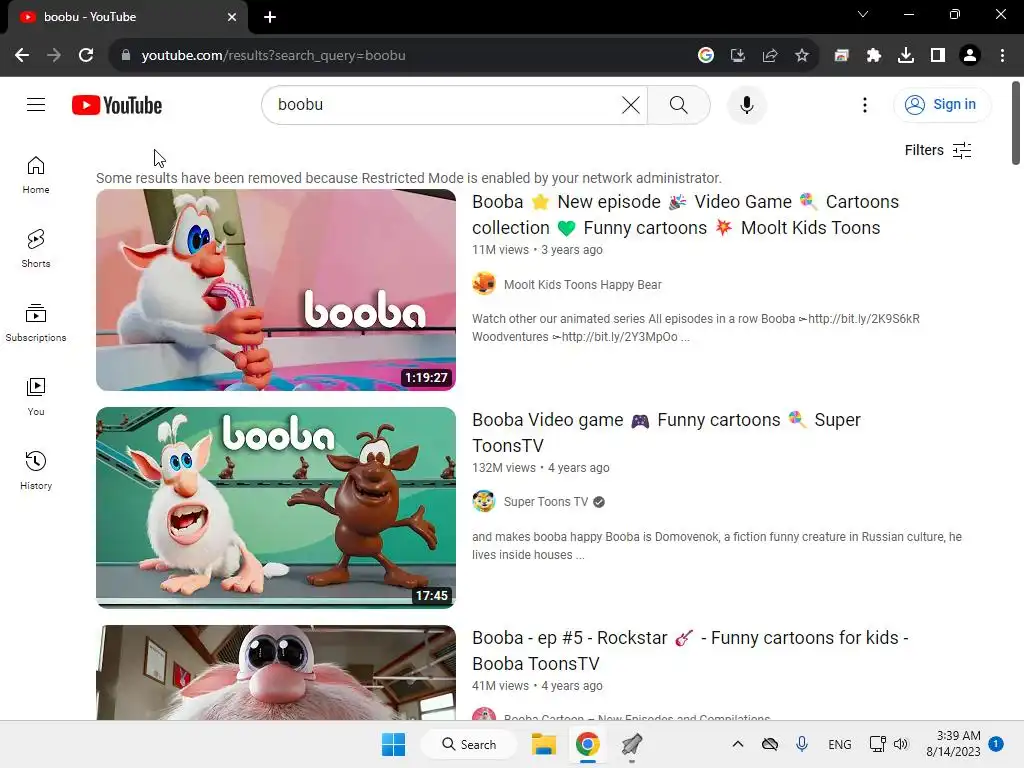Open the Moolt Kids Toons Happy Bear channel
This screenshot has width=1024, height=768.
583,285
